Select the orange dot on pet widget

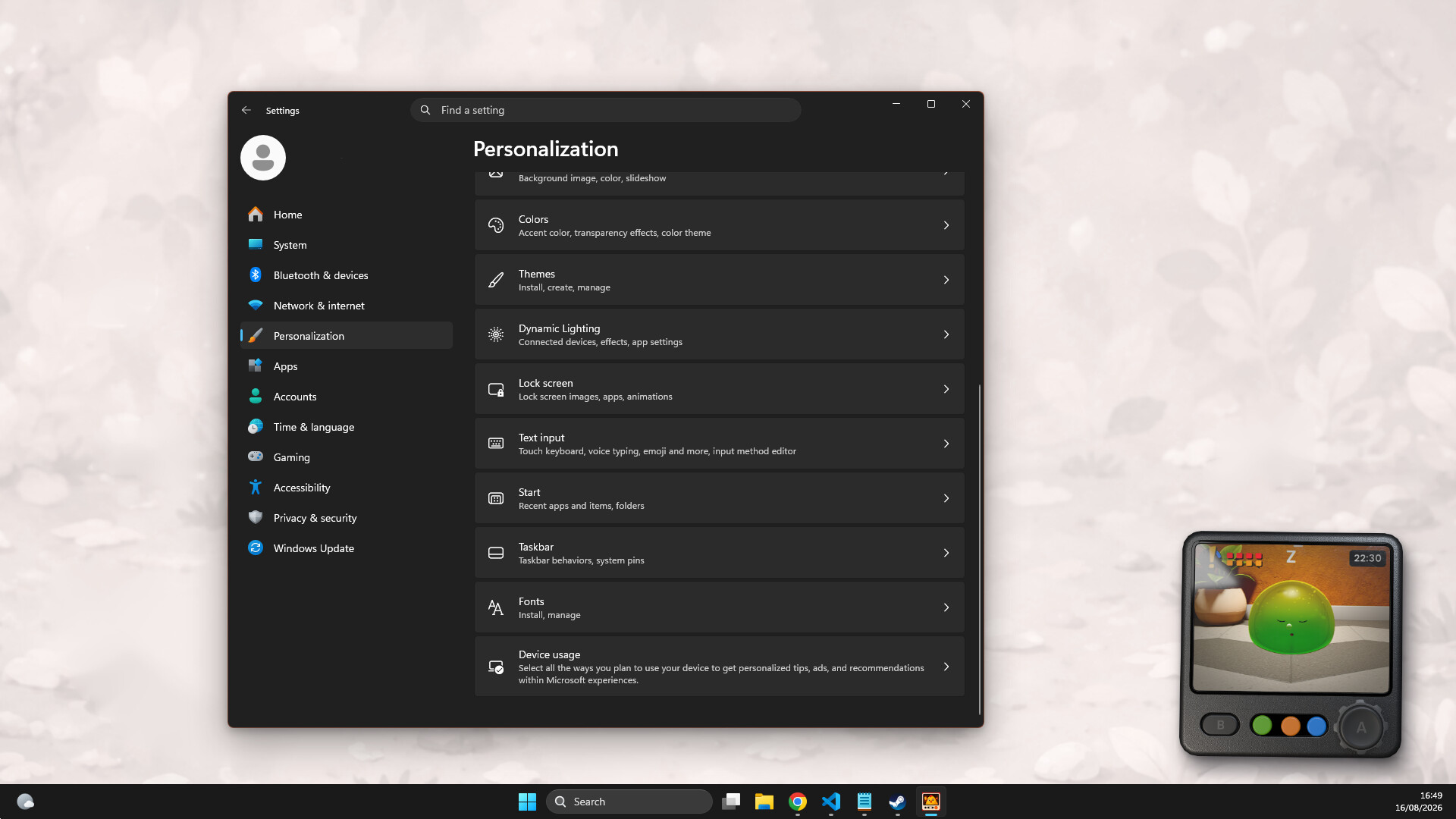[x=1290, y=726]
